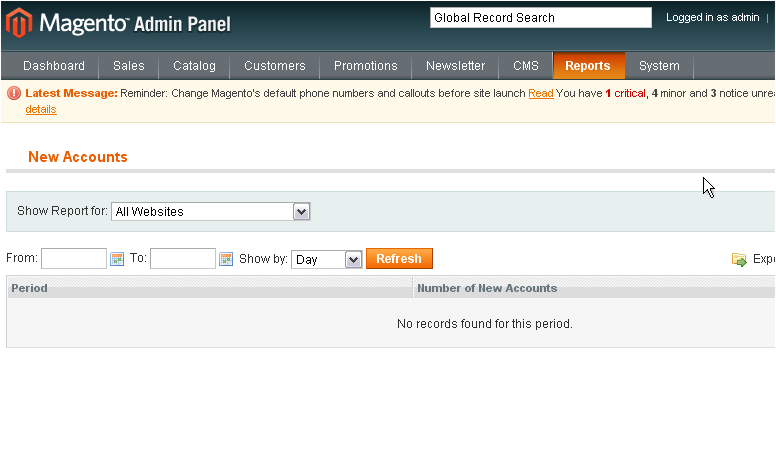Open the Reports menu

pos(588,66)
